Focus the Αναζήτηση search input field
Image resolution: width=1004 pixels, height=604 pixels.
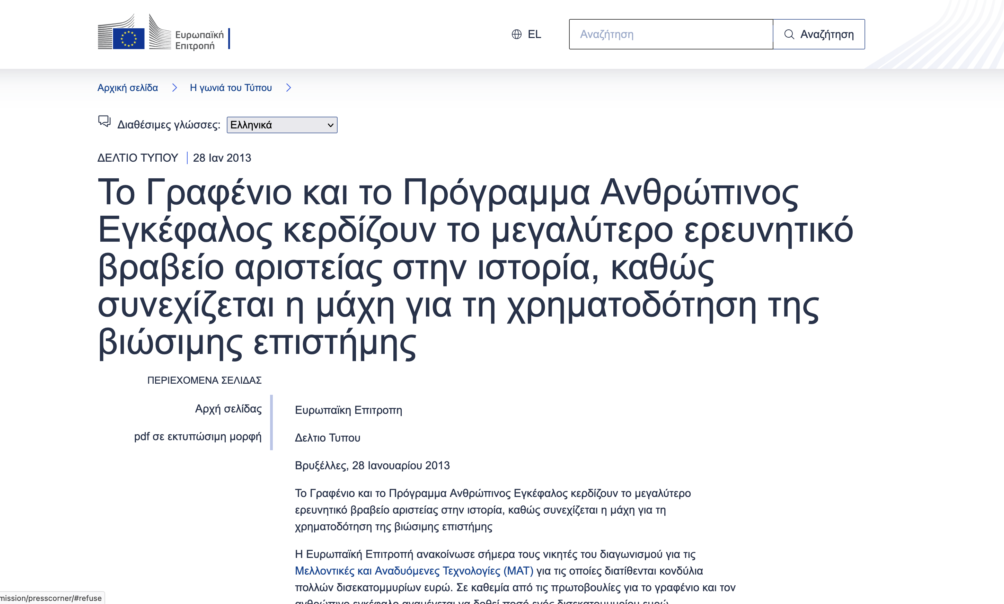(x=670, y=34)
